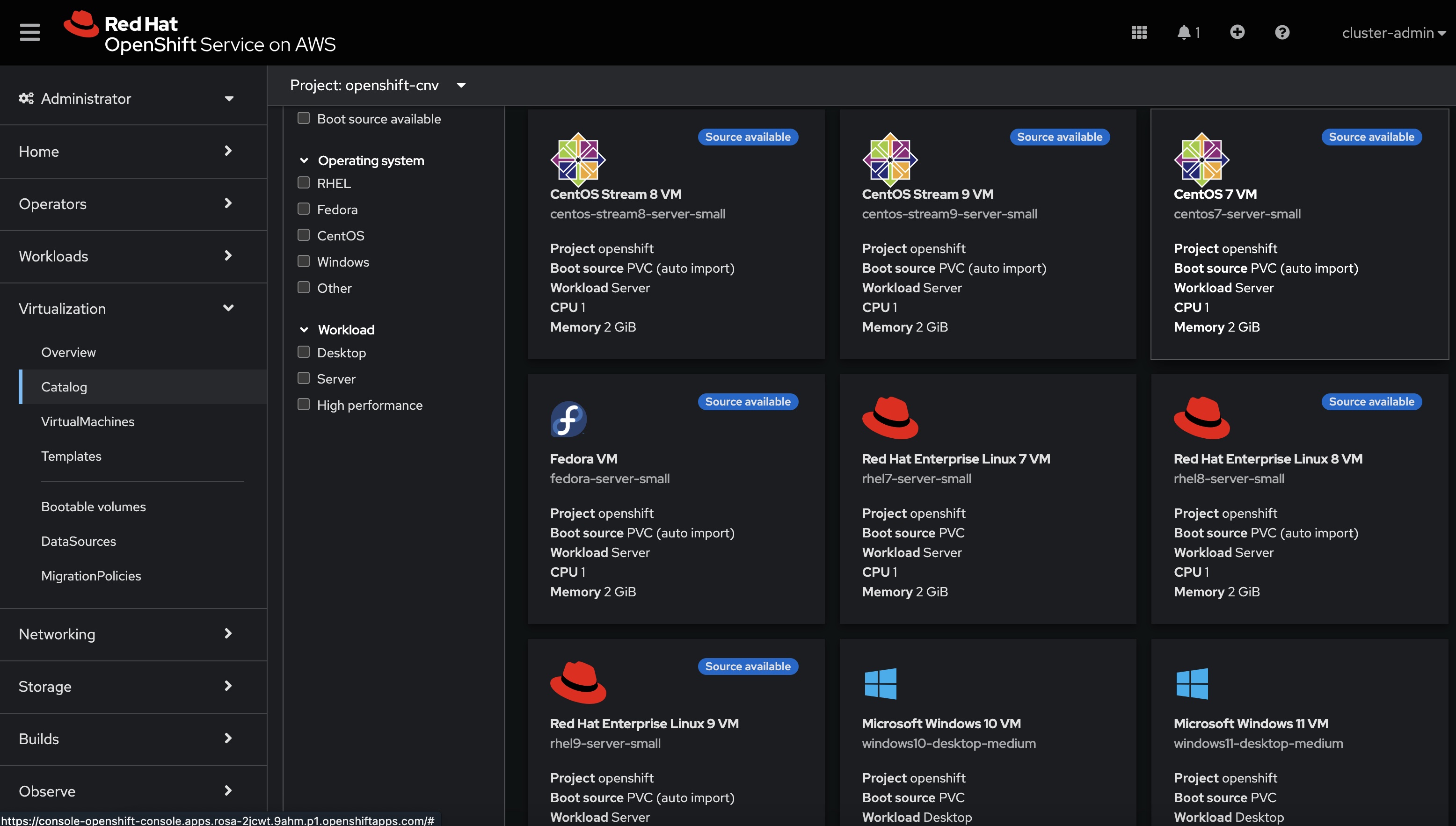Open the hamburger navigation menu icon
Image resolution: width=1456 pixels, height=826 pixels.
click(29, 32)
